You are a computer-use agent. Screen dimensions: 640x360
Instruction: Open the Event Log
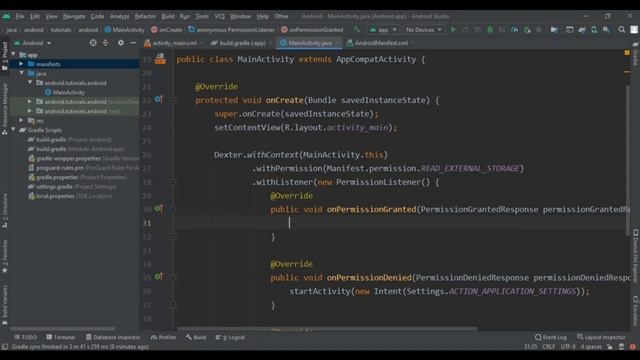(x=551, y=337)
